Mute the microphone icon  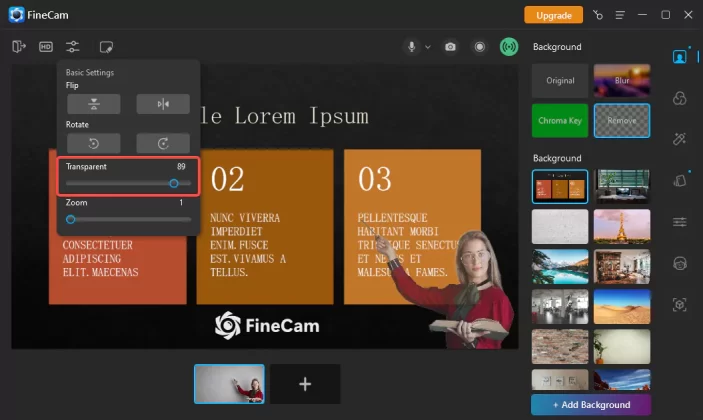point(412,47)
